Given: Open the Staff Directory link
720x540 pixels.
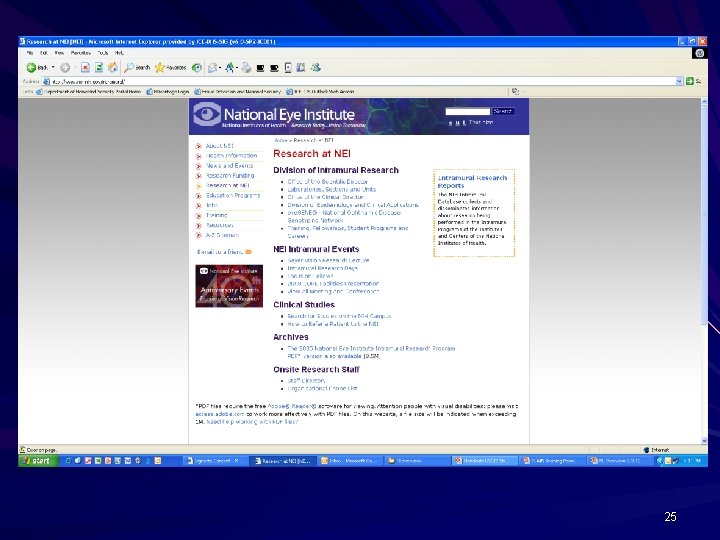Looking at the screenshot, I should click(x=306, y=381).
